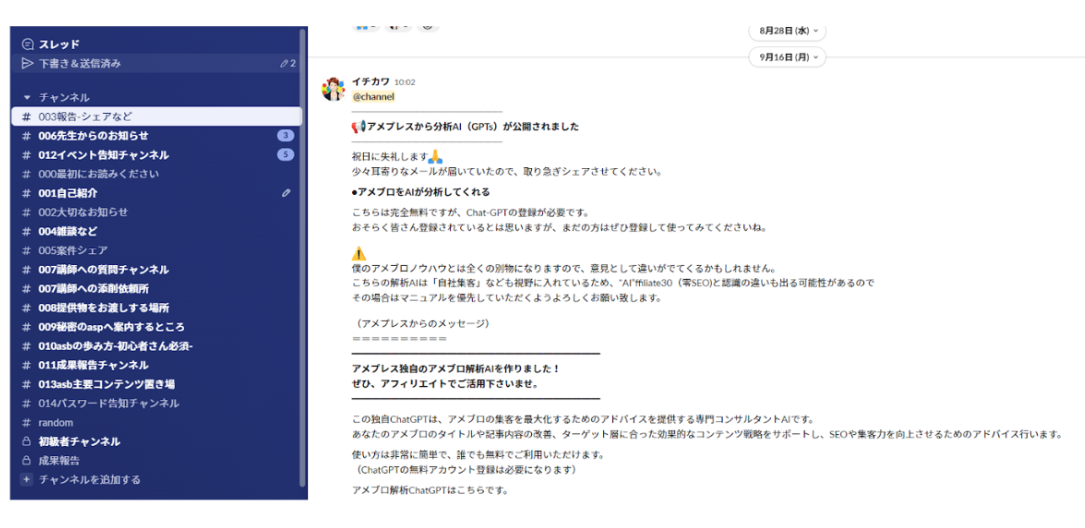Open the private 初級者チャンネル channel

pos(156,441)
